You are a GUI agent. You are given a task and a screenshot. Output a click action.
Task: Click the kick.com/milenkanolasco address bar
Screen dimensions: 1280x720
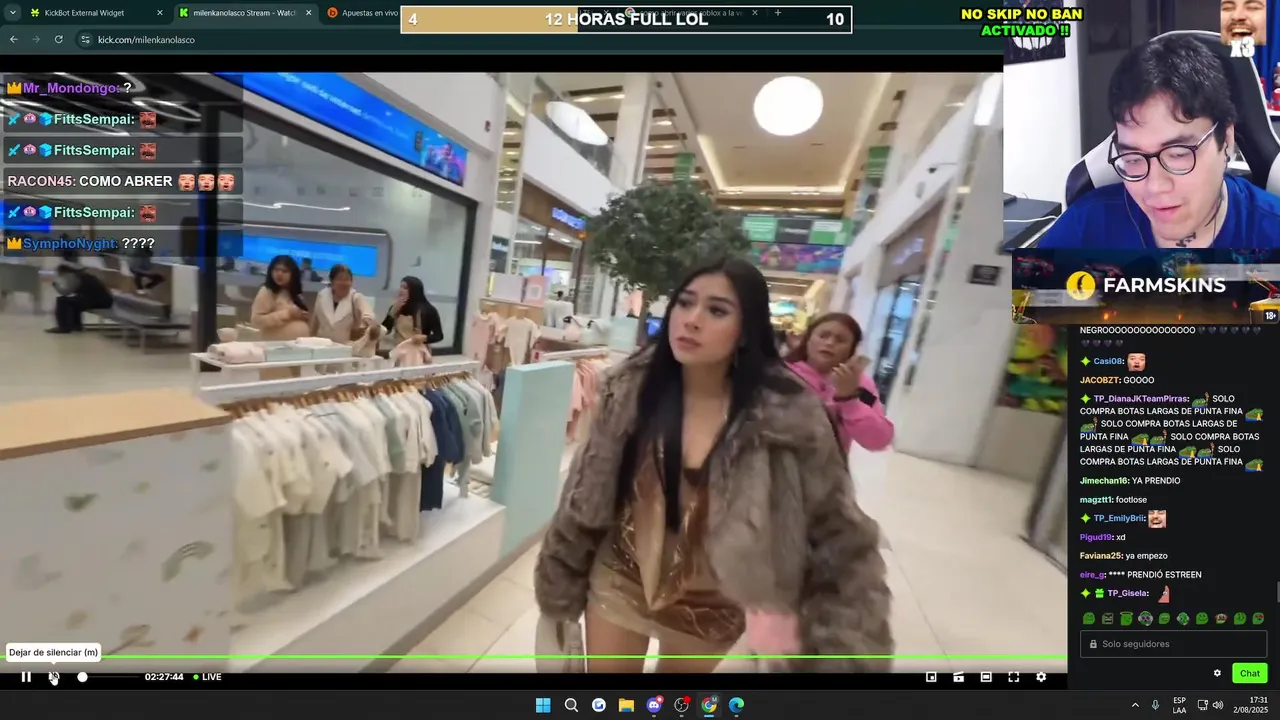[146, 39]
